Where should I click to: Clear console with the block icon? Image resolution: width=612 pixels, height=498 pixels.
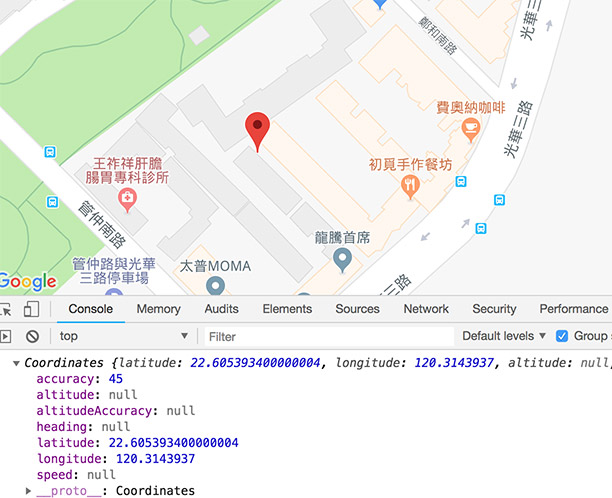(32, 336)
